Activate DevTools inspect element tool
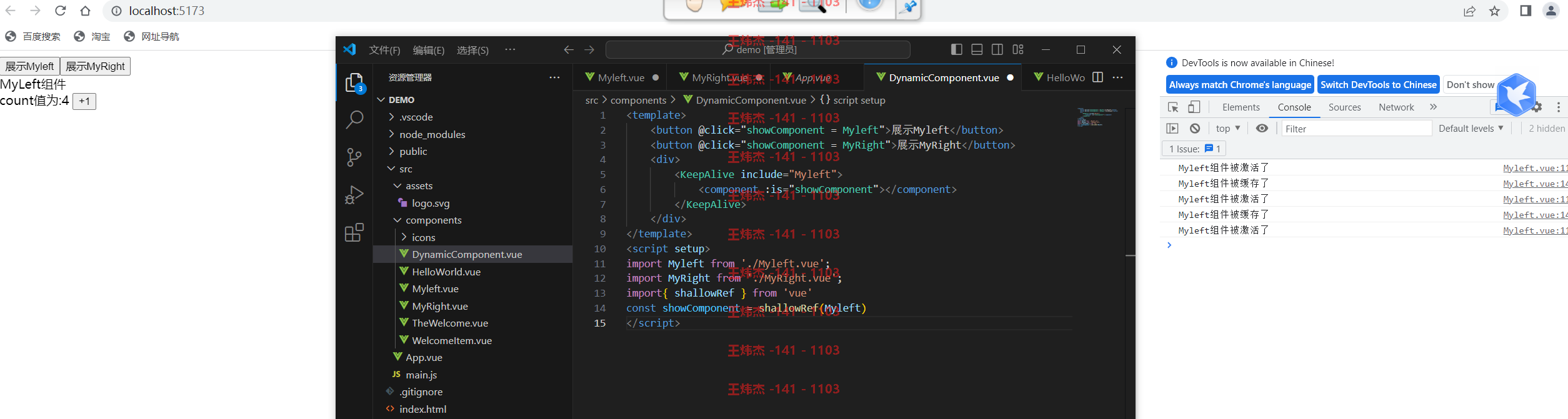1568x419 pixels. [1173, 107]
